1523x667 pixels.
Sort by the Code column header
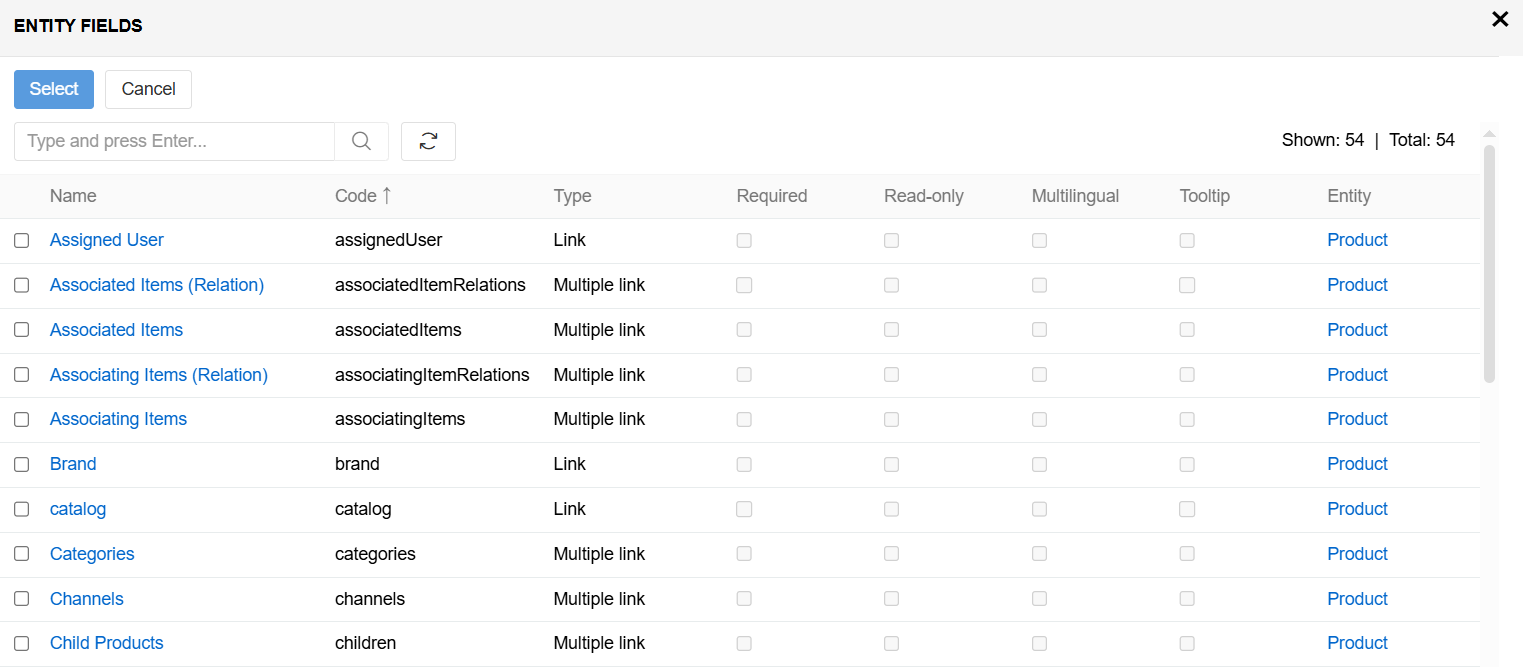pos(356,196)
